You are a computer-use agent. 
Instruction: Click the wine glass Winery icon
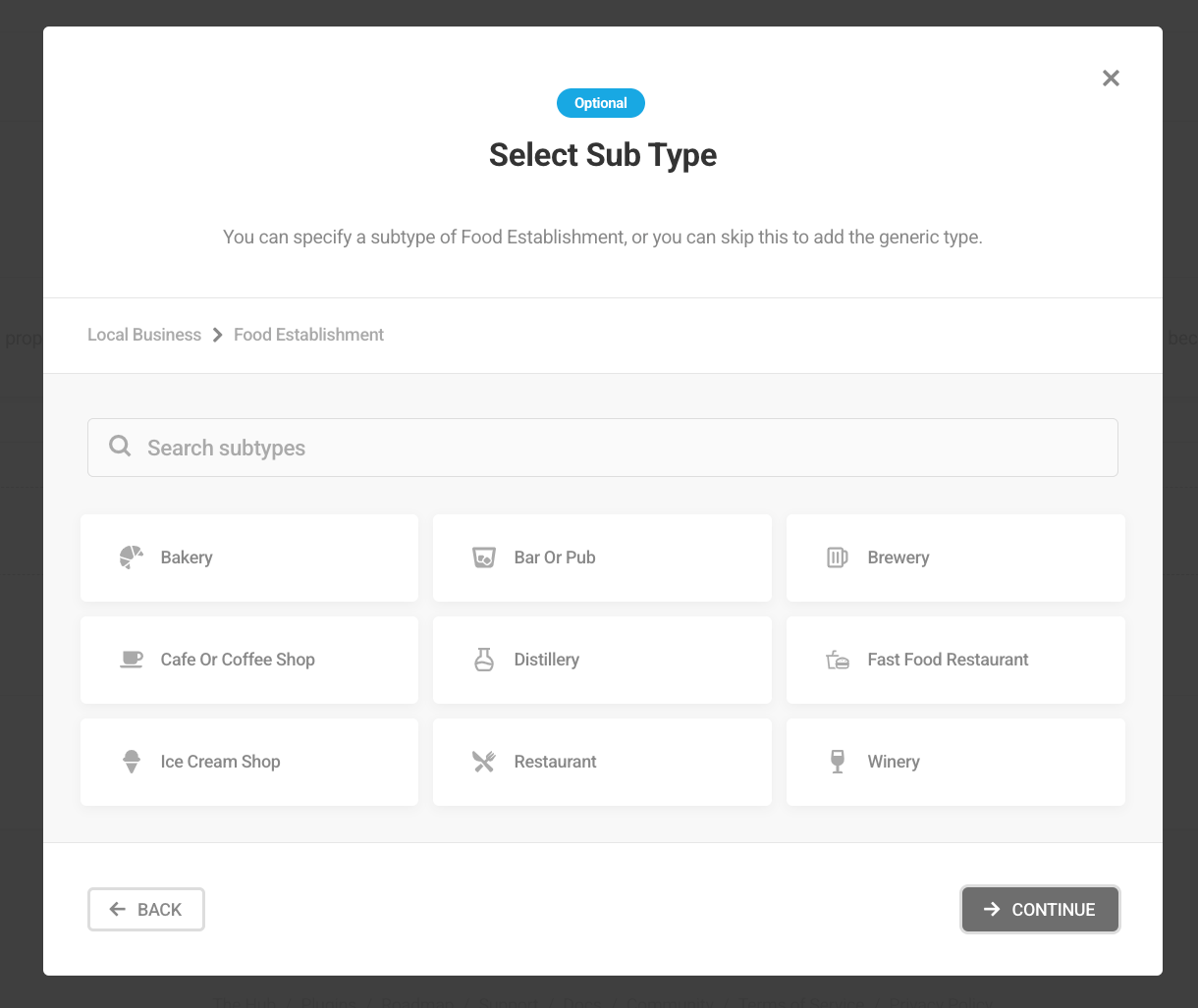point(837,762)
